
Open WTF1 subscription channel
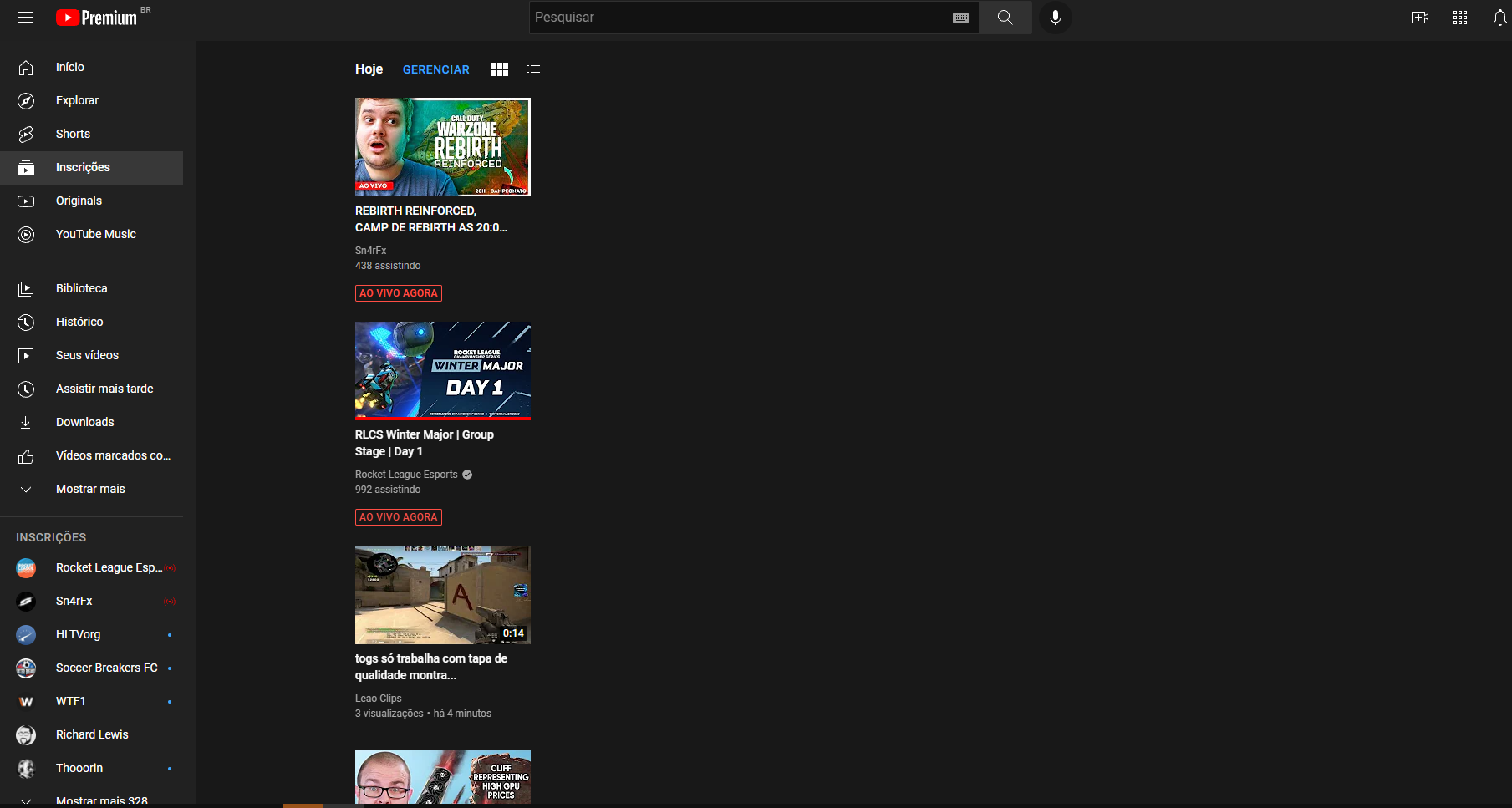coord(92,701)
